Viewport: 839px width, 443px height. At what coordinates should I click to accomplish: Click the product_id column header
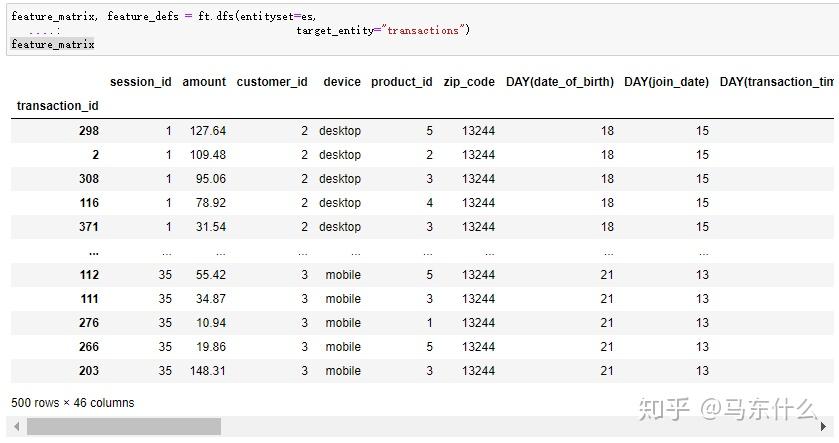click(x=402, y=82)
